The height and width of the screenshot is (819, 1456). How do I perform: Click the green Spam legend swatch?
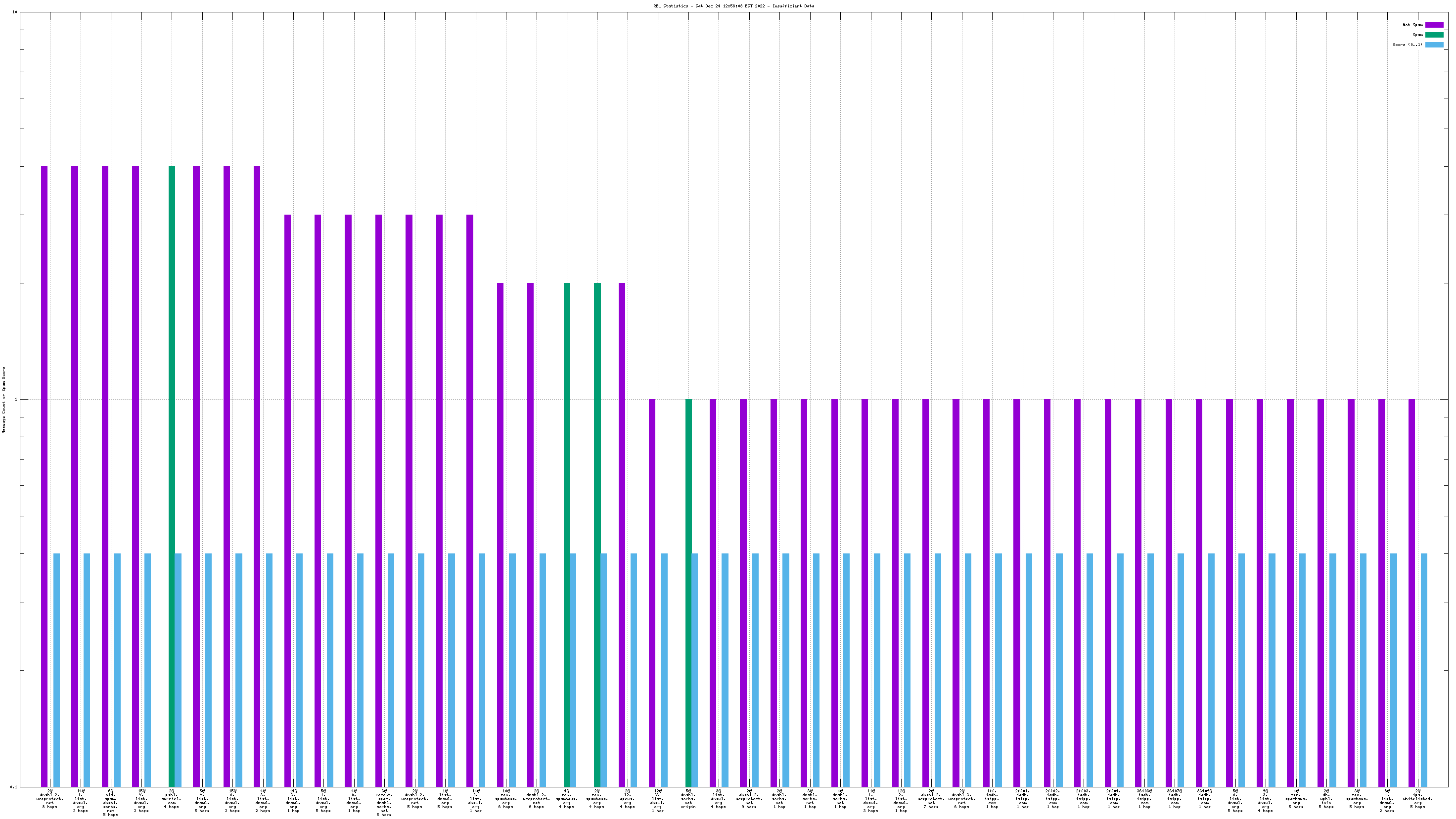point(1434,35)
